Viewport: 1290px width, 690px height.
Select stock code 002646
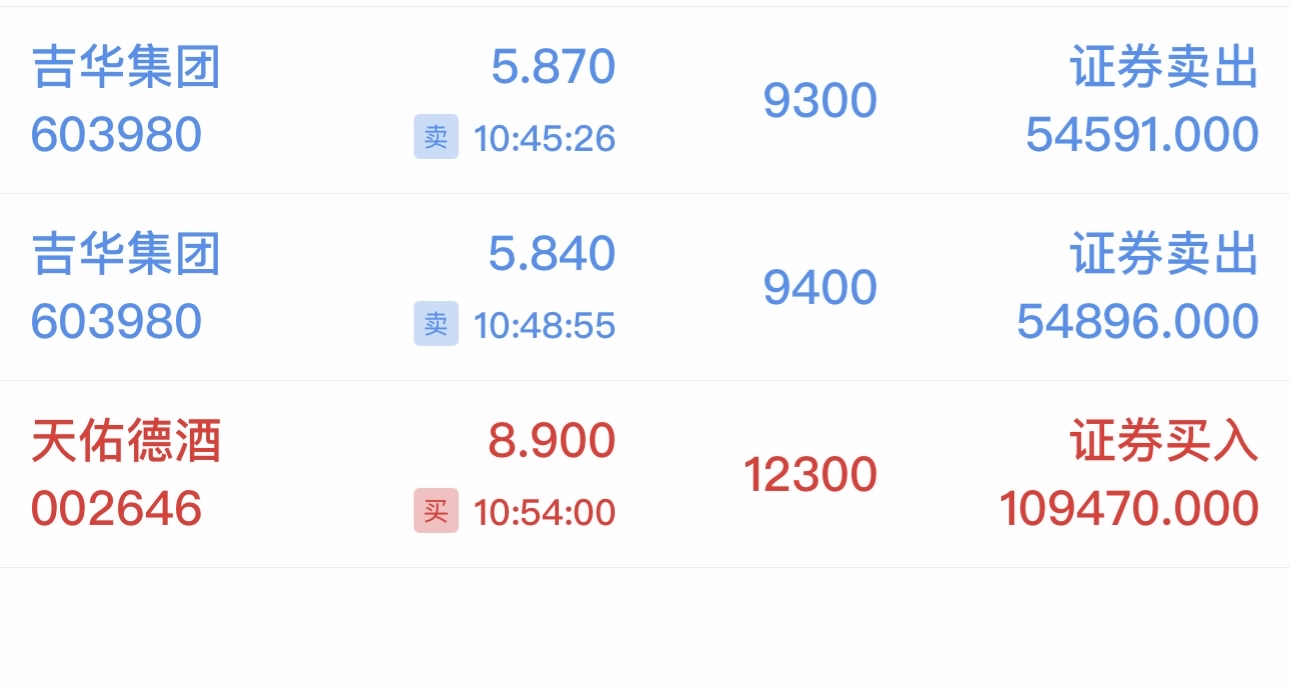[x=117, y=509]
